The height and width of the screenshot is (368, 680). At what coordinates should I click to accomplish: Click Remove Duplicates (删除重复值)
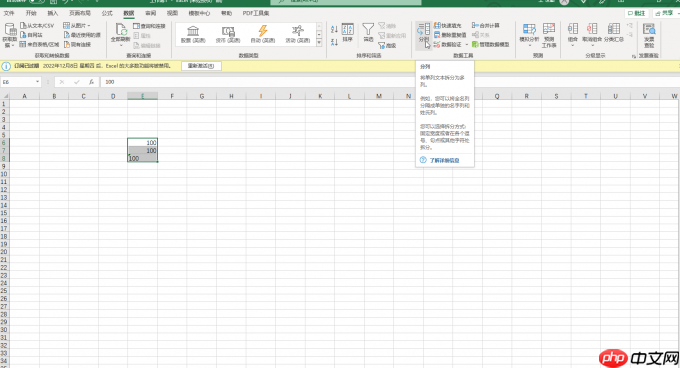450,35
